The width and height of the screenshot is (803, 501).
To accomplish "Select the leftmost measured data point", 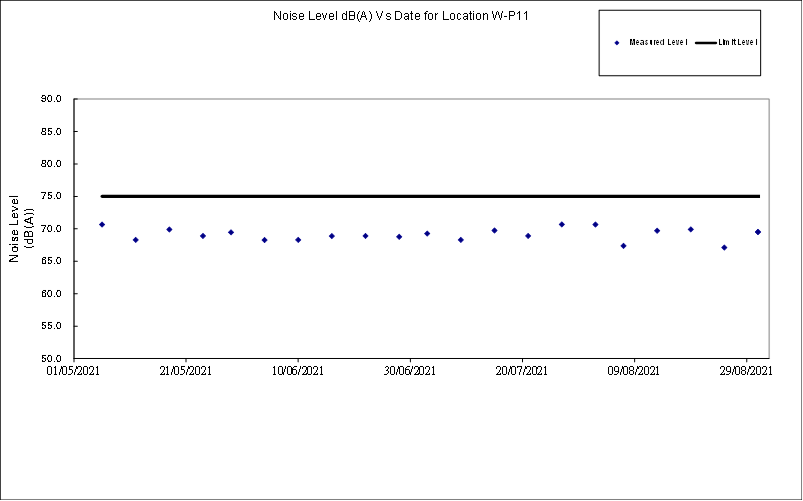I will pyautogui.click(x=102, y=224).
